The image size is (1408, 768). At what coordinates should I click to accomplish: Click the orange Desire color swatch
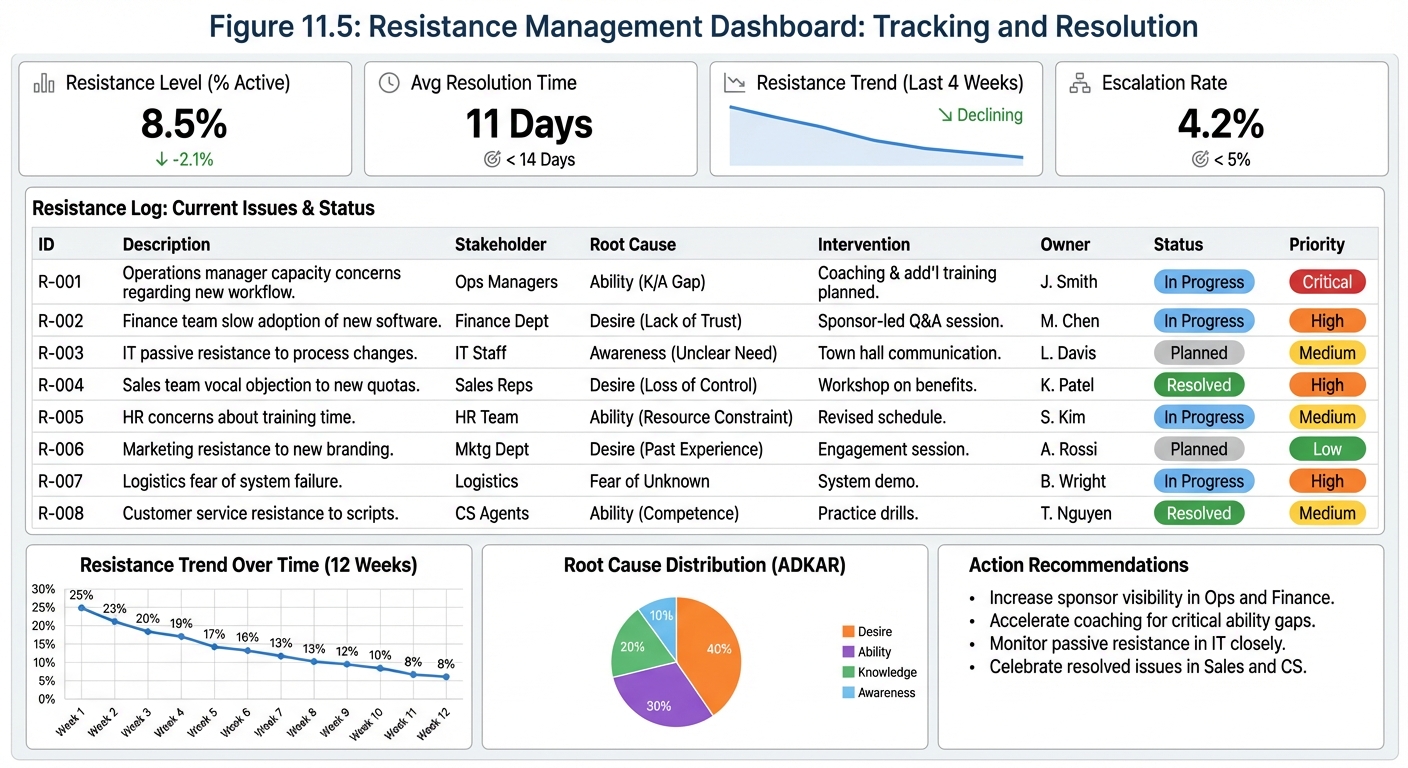848,631
